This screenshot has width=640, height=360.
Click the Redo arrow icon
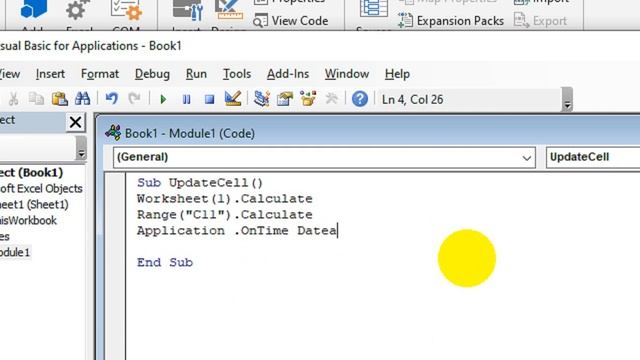[x=134, y=99]
